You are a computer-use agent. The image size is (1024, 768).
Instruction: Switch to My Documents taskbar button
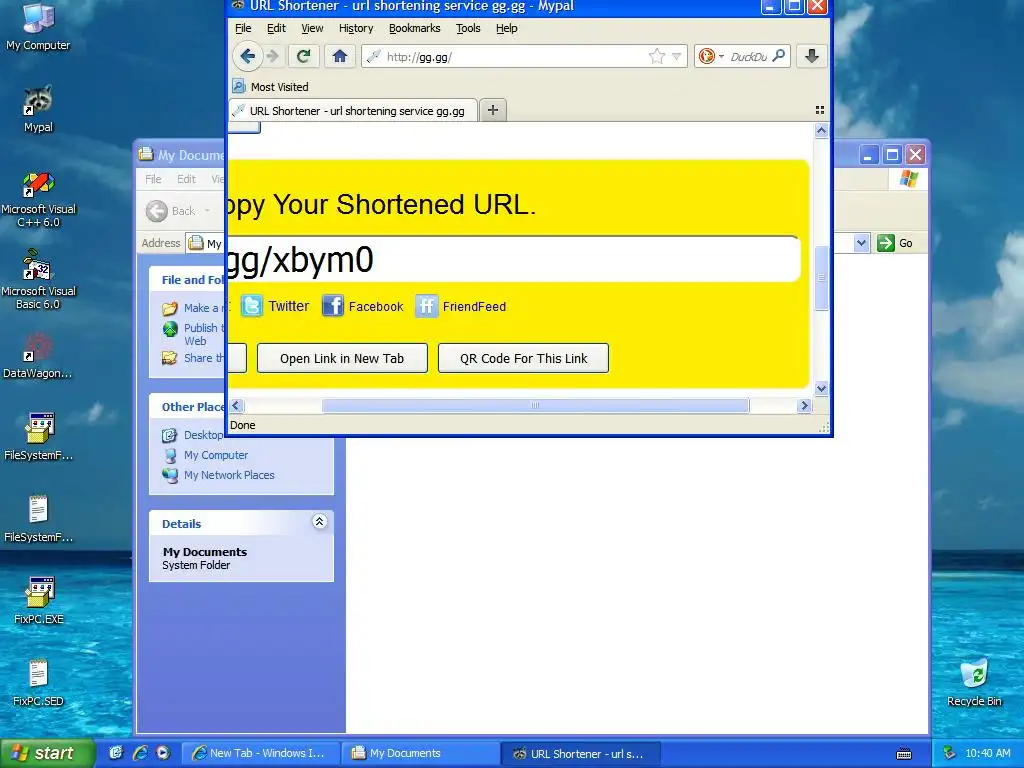[421, 753]
